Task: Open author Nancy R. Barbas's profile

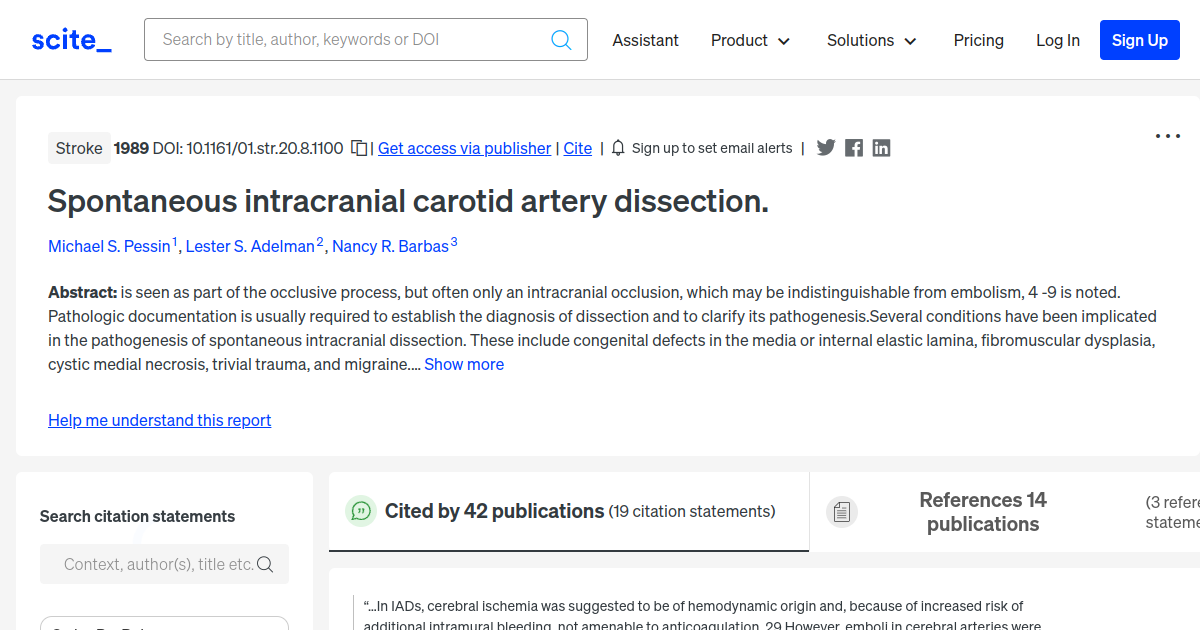Action: [x=391, y=246]
